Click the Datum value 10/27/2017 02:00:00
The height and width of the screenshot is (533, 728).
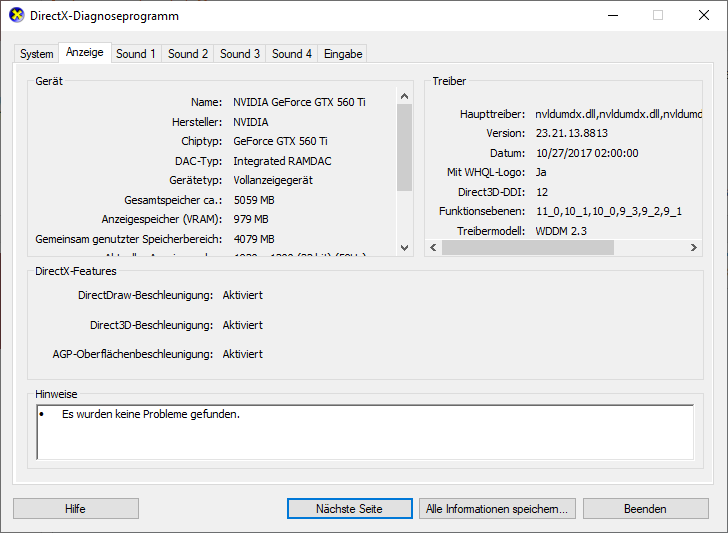(x=587, y=153)
